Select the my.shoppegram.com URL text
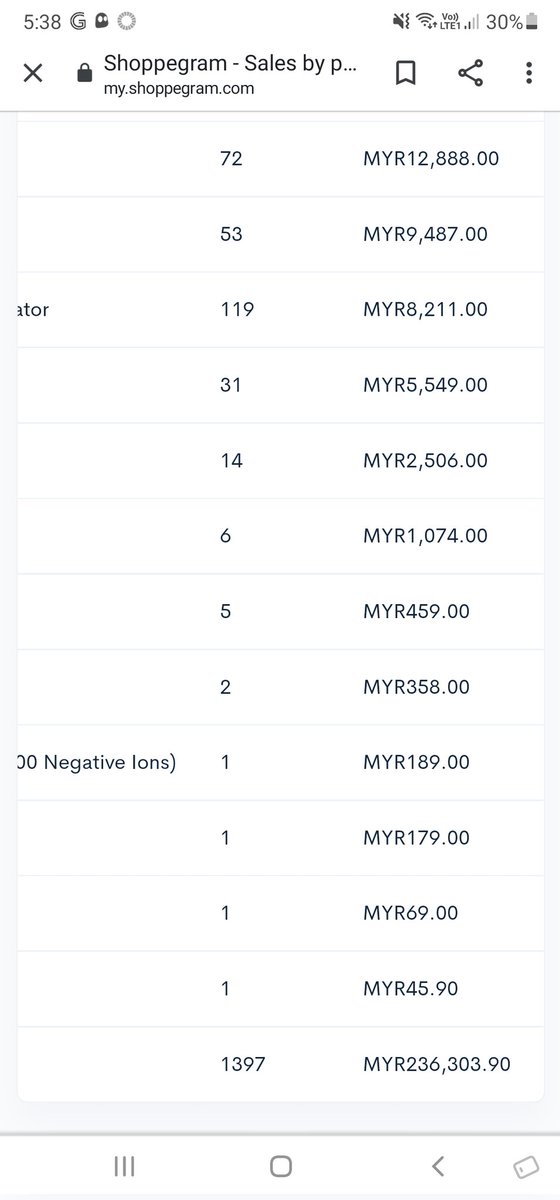Screen dimensions: 560x1200 click(179, 88)
